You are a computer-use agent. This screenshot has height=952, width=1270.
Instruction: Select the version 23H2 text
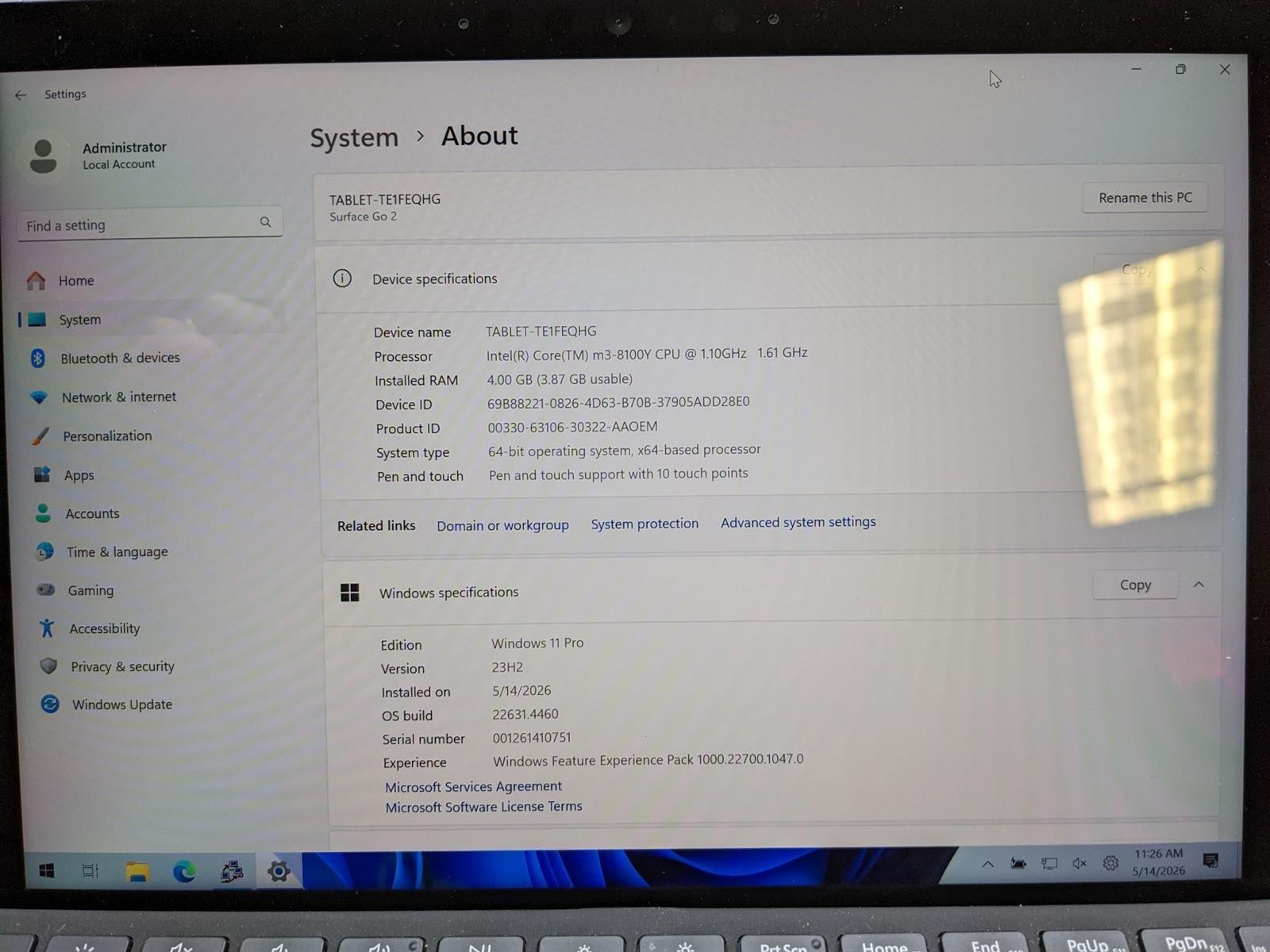pyautogui.click(x=507, y=667)
